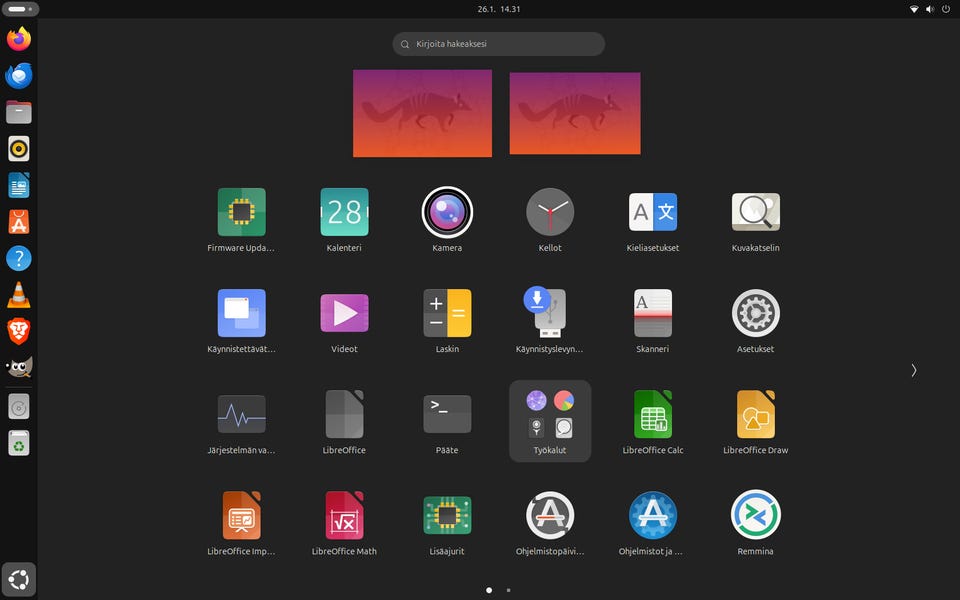This screenshot has height=600, width=960.
Task: Click the volume icon in top bar
Action: click(930, 9)
